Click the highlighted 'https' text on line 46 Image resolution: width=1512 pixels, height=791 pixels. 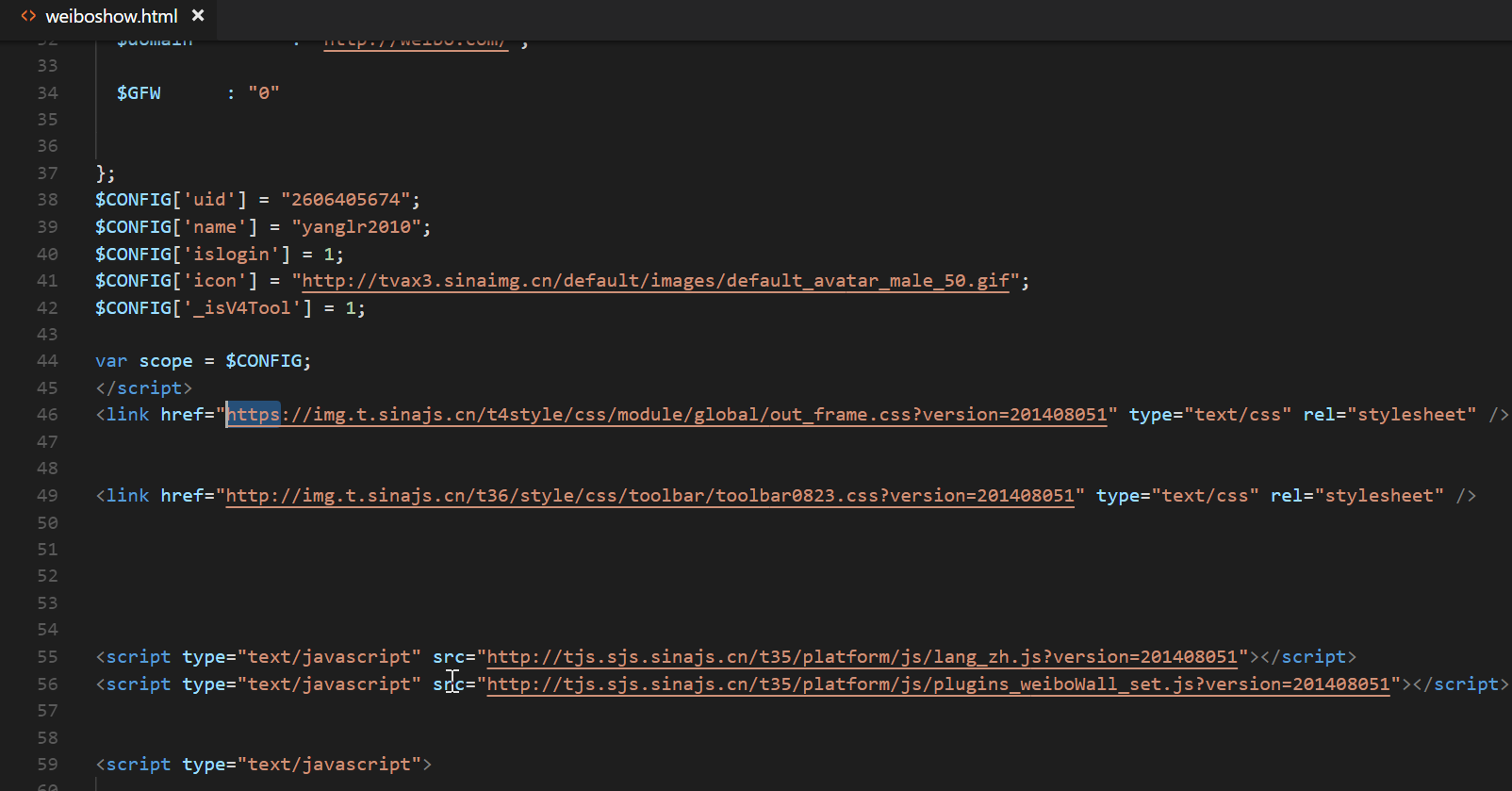pyautogui.click(x=253, y=415)
